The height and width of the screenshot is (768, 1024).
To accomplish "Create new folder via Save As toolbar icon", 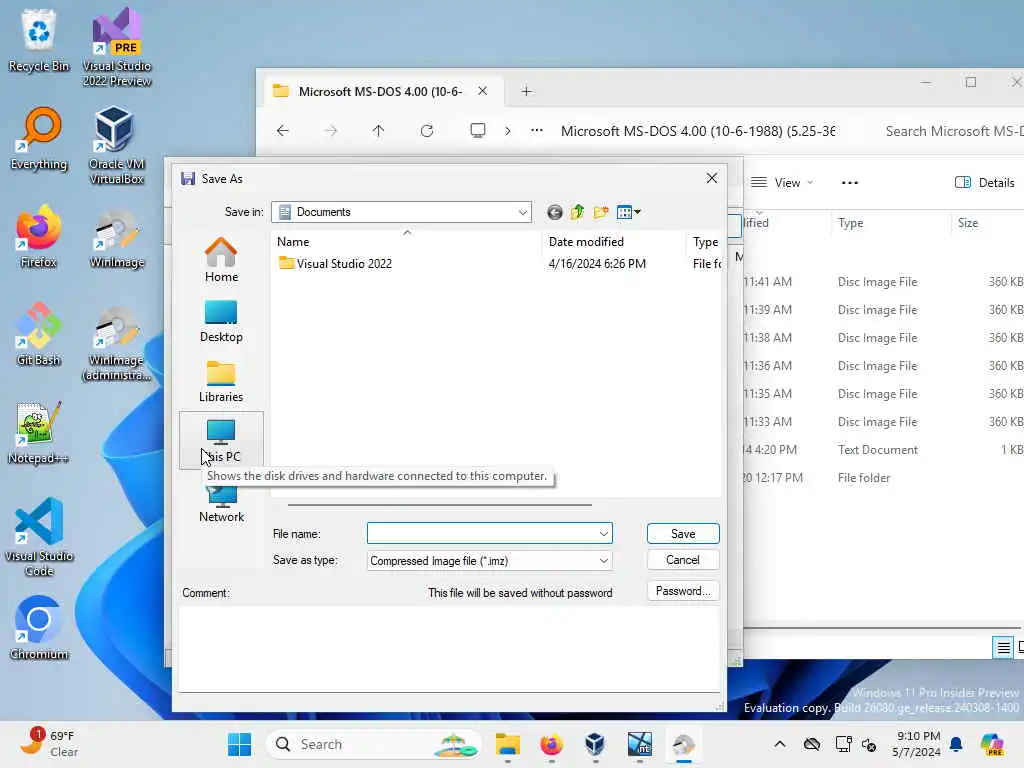I will [x=601, y=212].
